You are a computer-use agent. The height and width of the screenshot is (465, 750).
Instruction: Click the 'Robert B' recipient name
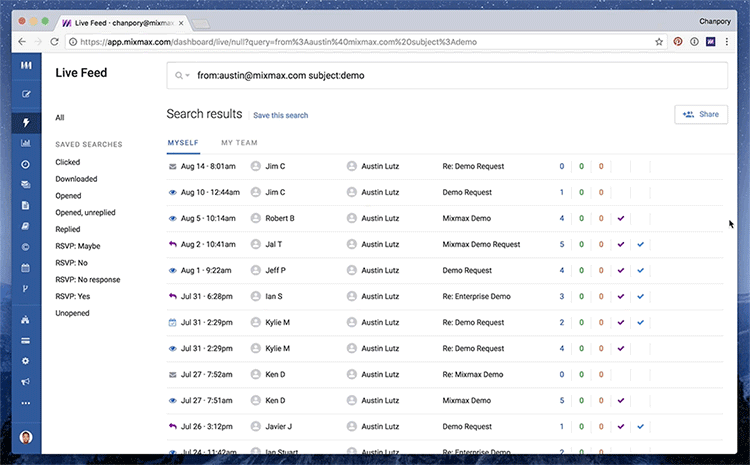coord(280,219)
